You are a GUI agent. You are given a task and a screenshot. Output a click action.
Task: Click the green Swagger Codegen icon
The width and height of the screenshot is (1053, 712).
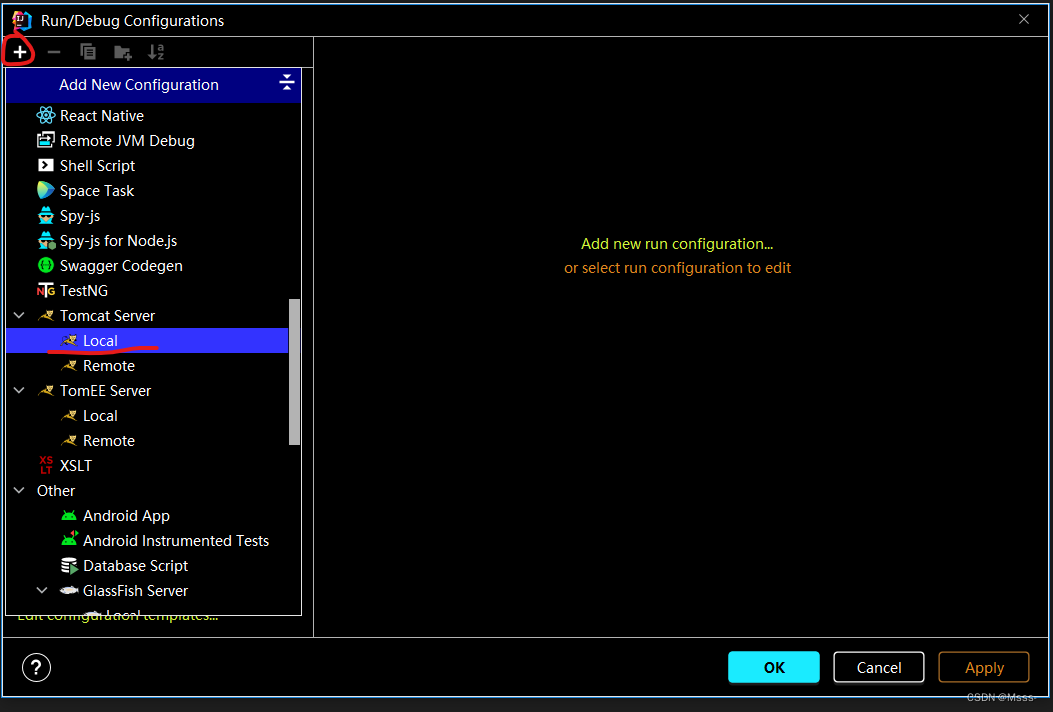(x=46, y=265)
